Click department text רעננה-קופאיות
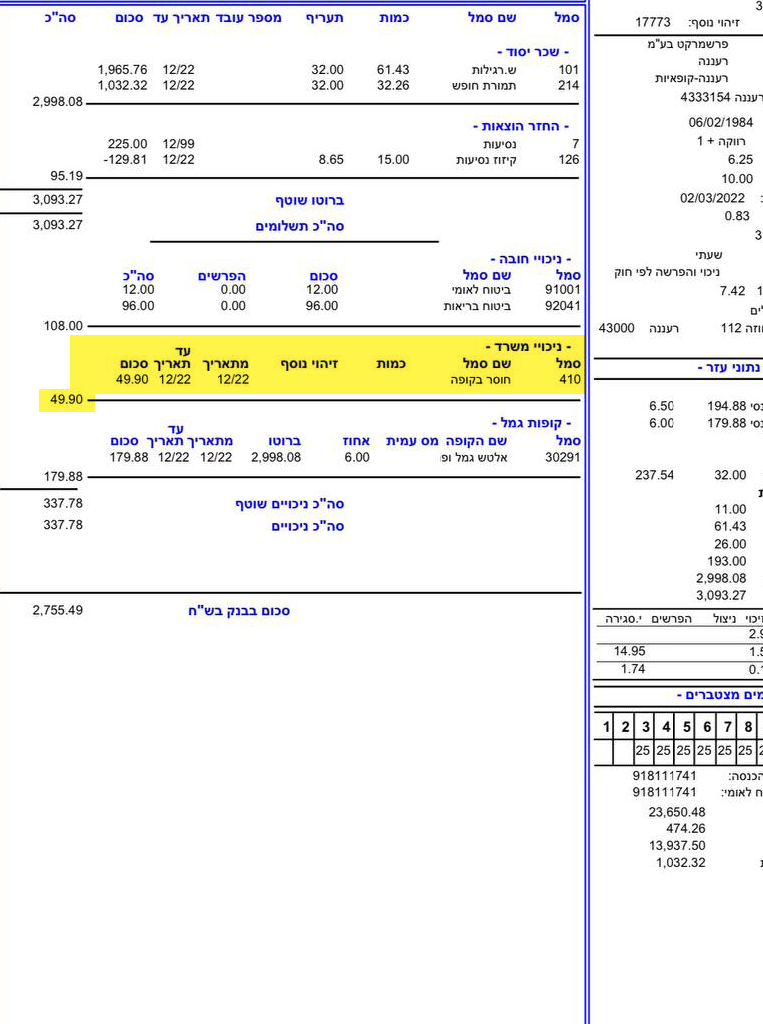This screenshot has height=1024, width=763. tap(692, 78)
